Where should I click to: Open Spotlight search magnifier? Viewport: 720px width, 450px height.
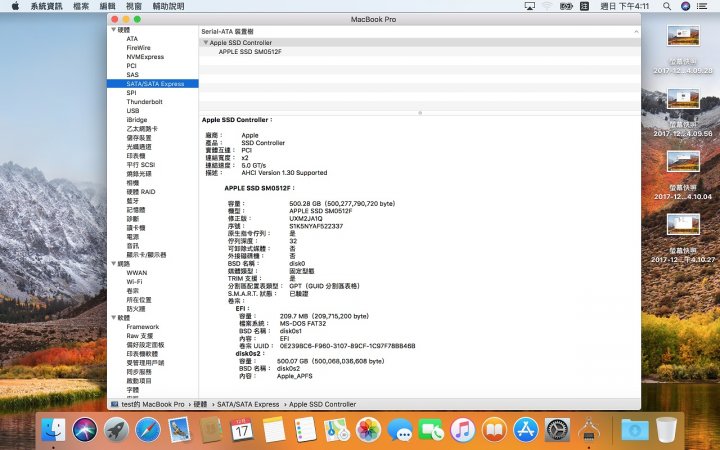pyautogui.click(x=667, y=6)
